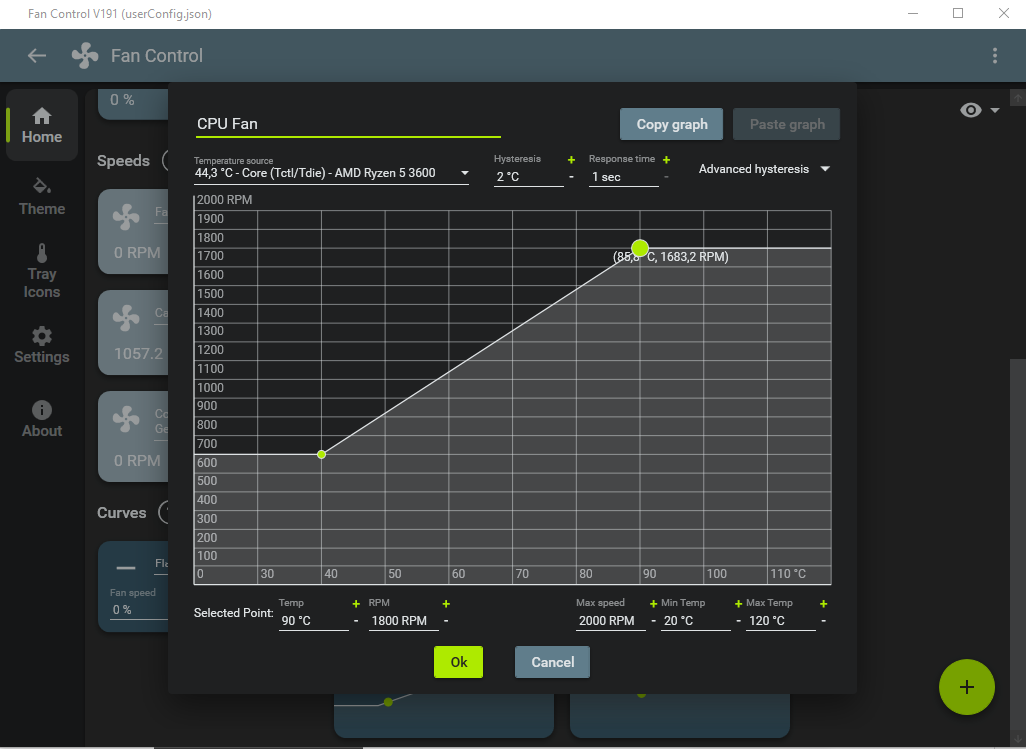Click the scroll-up arrow above the scrollbar
The height and width of the screenshot is (749, 1026).
[x=1017, y=97]
